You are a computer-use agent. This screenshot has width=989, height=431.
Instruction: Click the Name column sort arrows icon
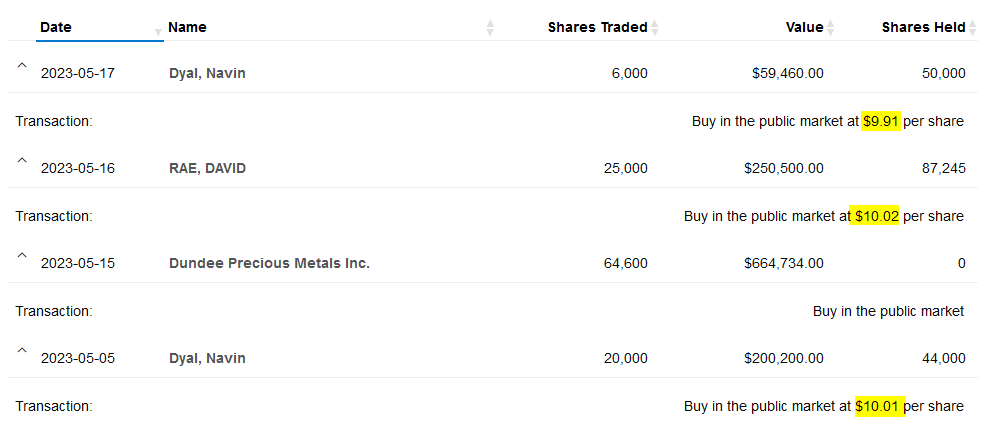point(490,28)
